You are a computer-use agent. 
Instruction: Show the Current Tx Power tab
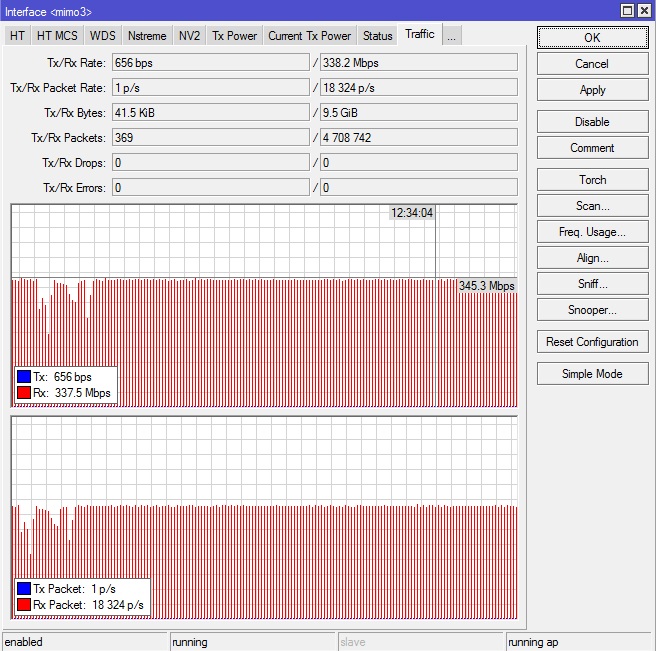click(x=310, y=36)
